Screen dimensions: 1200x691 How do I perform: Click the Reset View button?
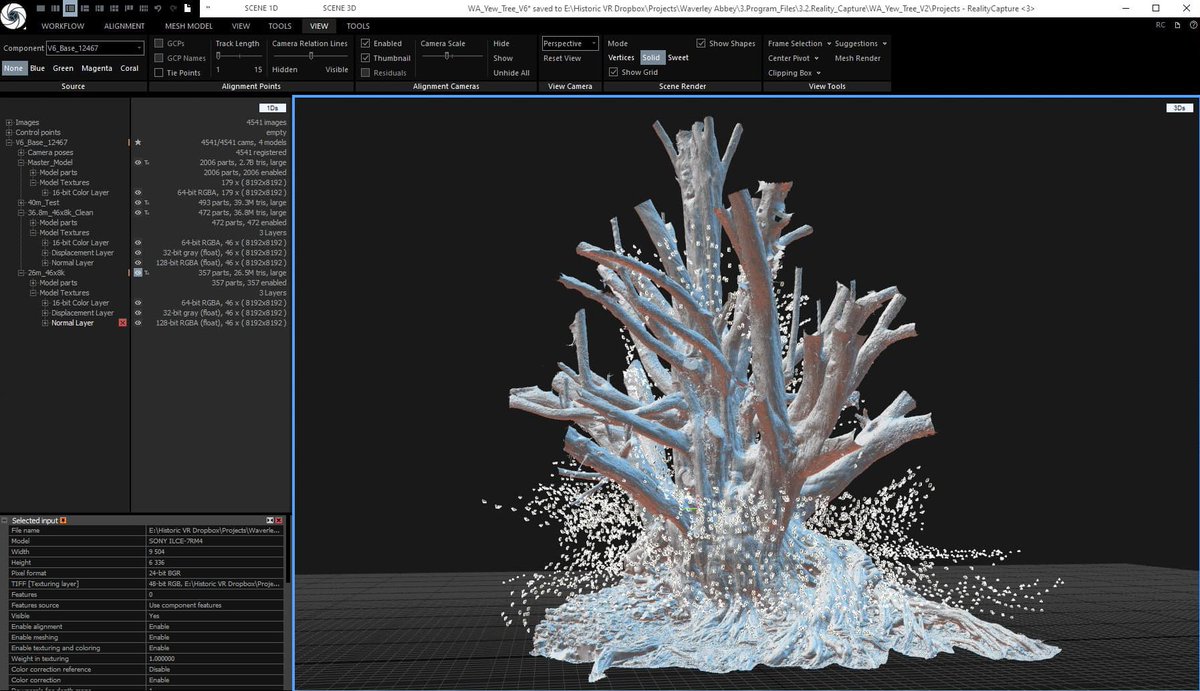point(562,58)
